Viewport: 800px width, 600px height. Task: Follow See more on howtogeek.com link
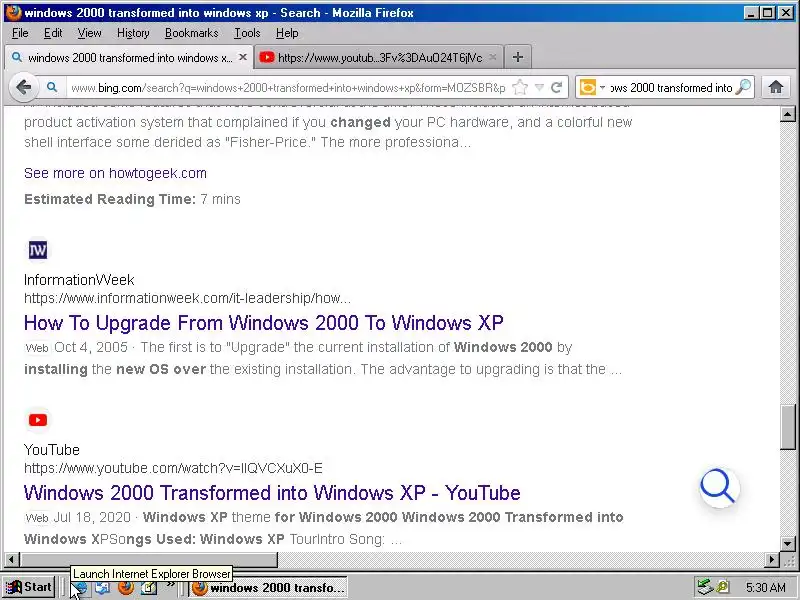pyautogui.click(x=115, y=173)
